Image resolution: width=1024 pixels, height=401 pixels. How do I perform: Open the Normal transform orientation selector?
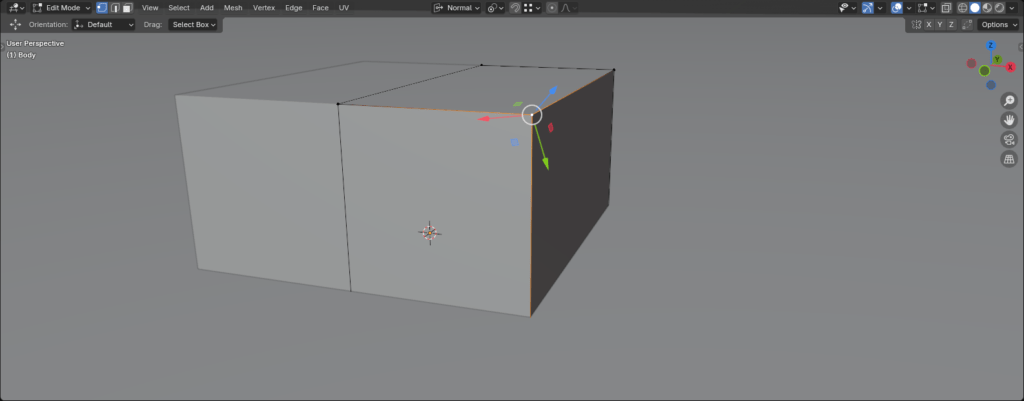tap(458, 8)
